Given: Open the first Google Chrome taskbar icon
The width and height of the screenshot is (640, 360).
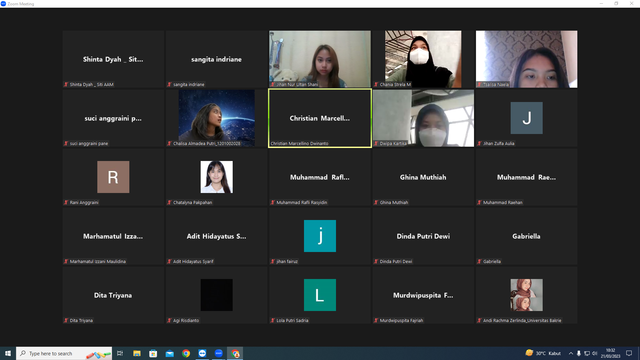Looking at the screenshot, I should click(186, 353).
